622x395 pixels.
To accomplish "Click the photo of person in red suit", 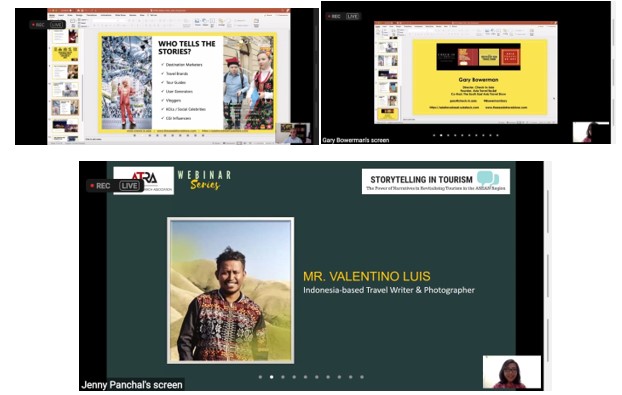I will [x=127, y=82].
